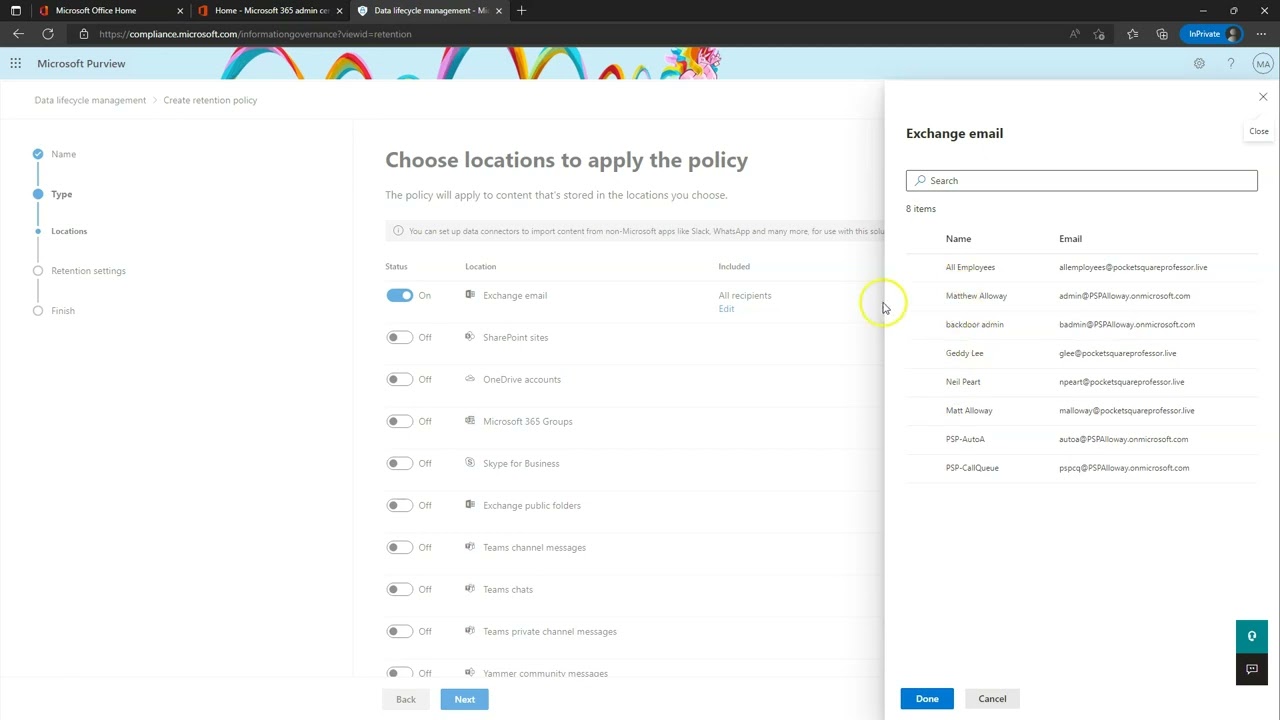The image size is (1280, 720).
Task: Click the Microsoft Purview title
Action: tap(81, 63)
